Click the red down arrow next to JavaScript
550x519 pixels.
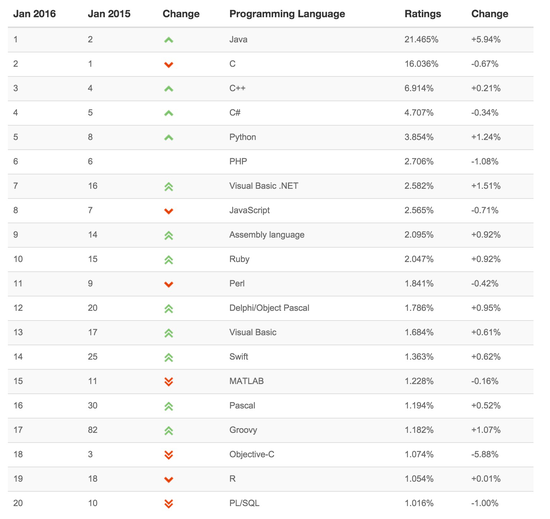point(169,211)
